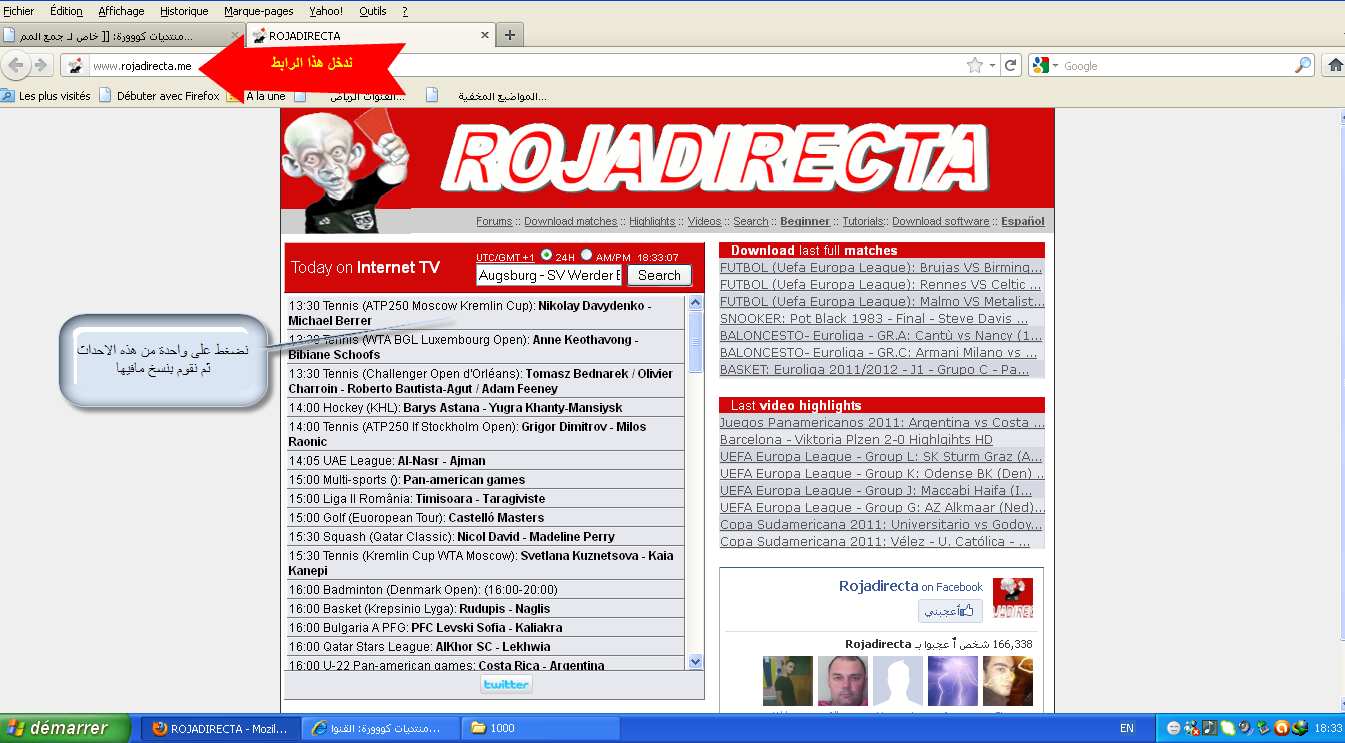
Task: Reload the page with the refresh icon
Action: (x=1011, y=65)
